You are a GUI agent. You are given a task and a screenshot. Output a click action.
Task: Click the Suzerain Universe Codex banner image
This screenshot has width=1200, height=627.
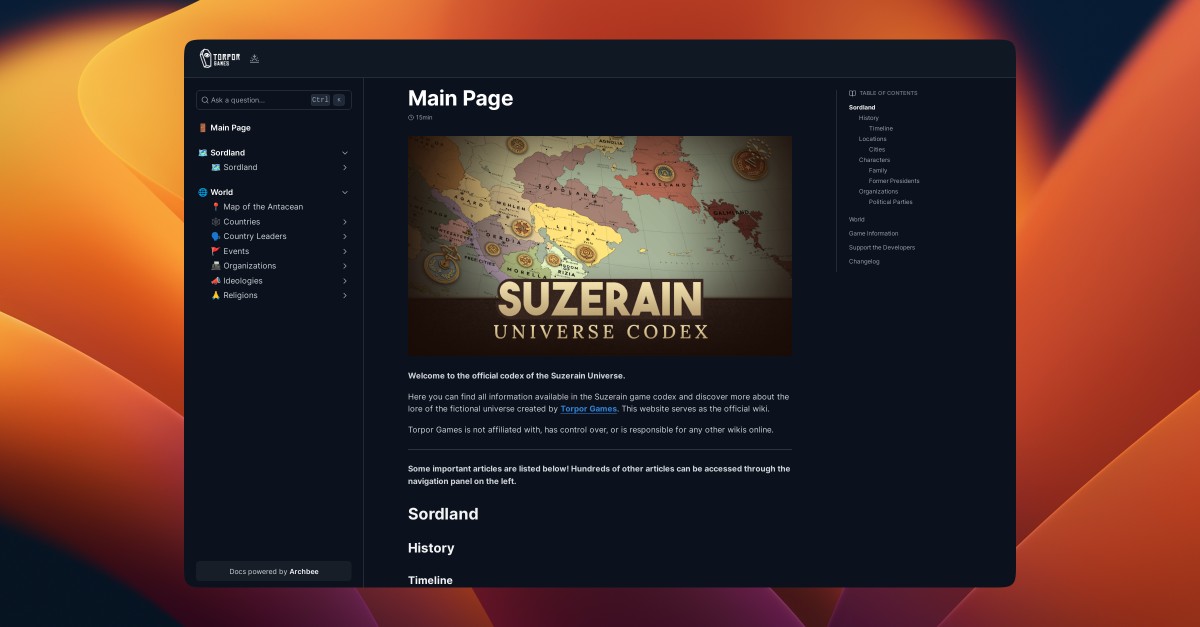coord(600,246)
